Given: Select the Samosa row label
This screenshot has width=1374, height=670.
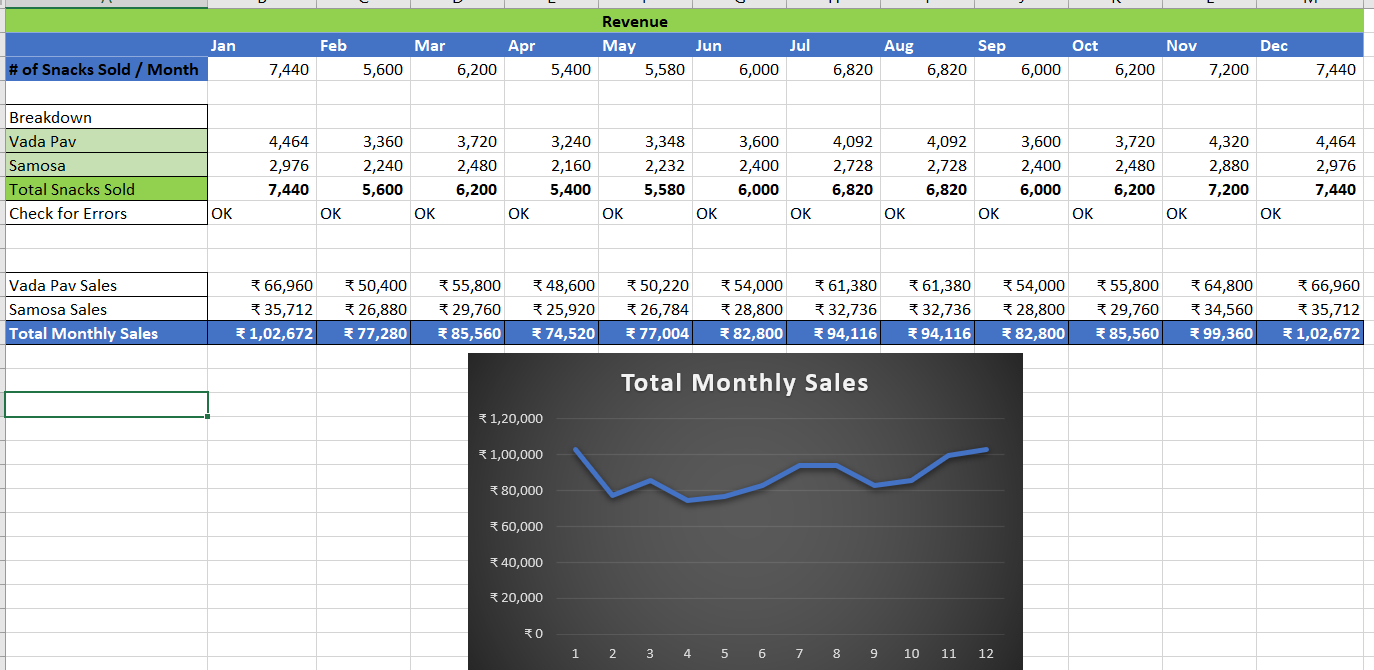Looking at the screenshot, I should pyautogui.click(x=106, y=165).
